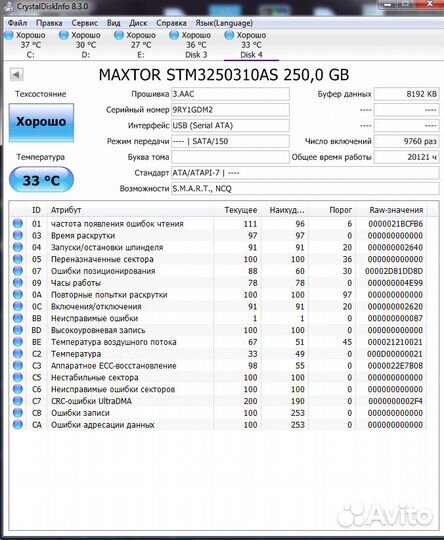Open the Язык(Language) menu

point(224,23)
